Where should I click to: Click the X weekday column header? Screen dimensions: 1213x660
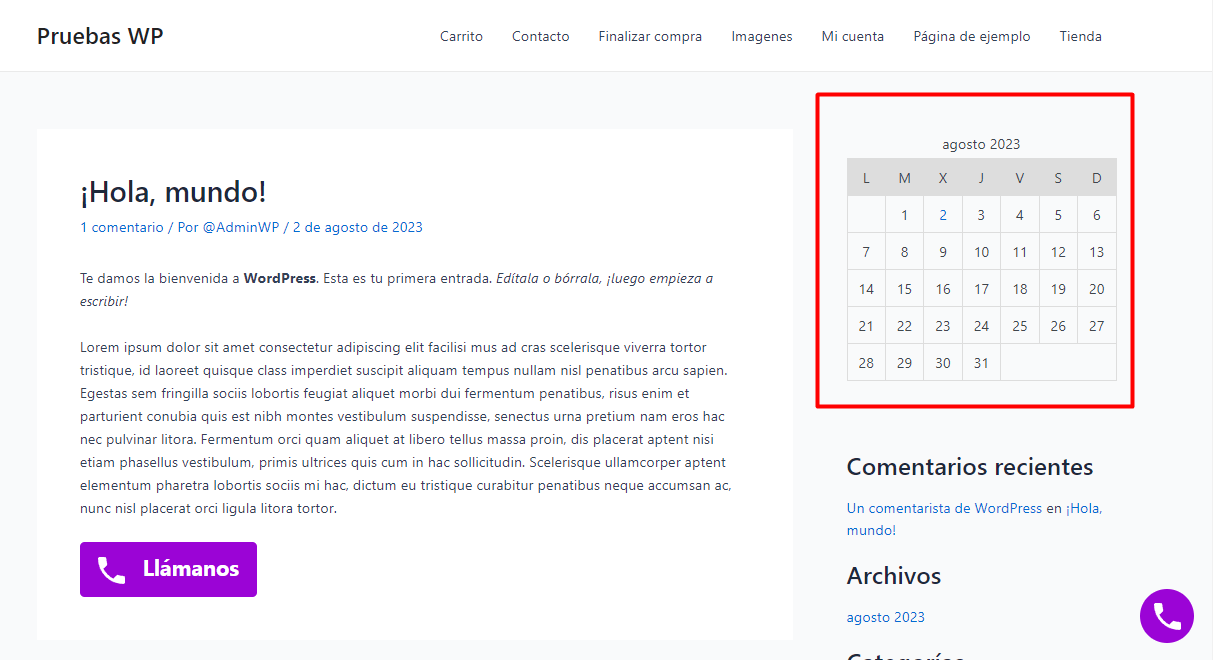click(943, 178)
